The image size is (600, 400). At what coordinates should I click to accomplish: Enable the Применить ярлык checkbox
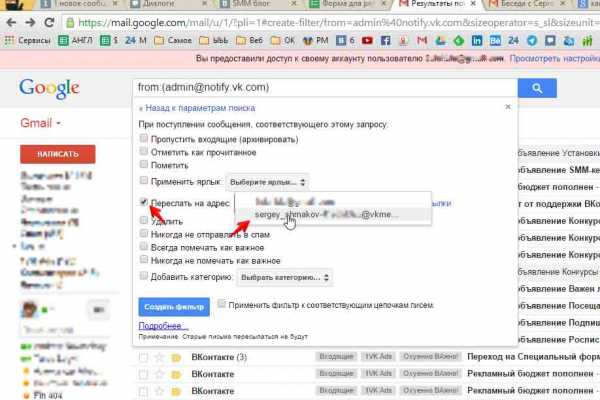pyautogui.click(x=143, y=180)
